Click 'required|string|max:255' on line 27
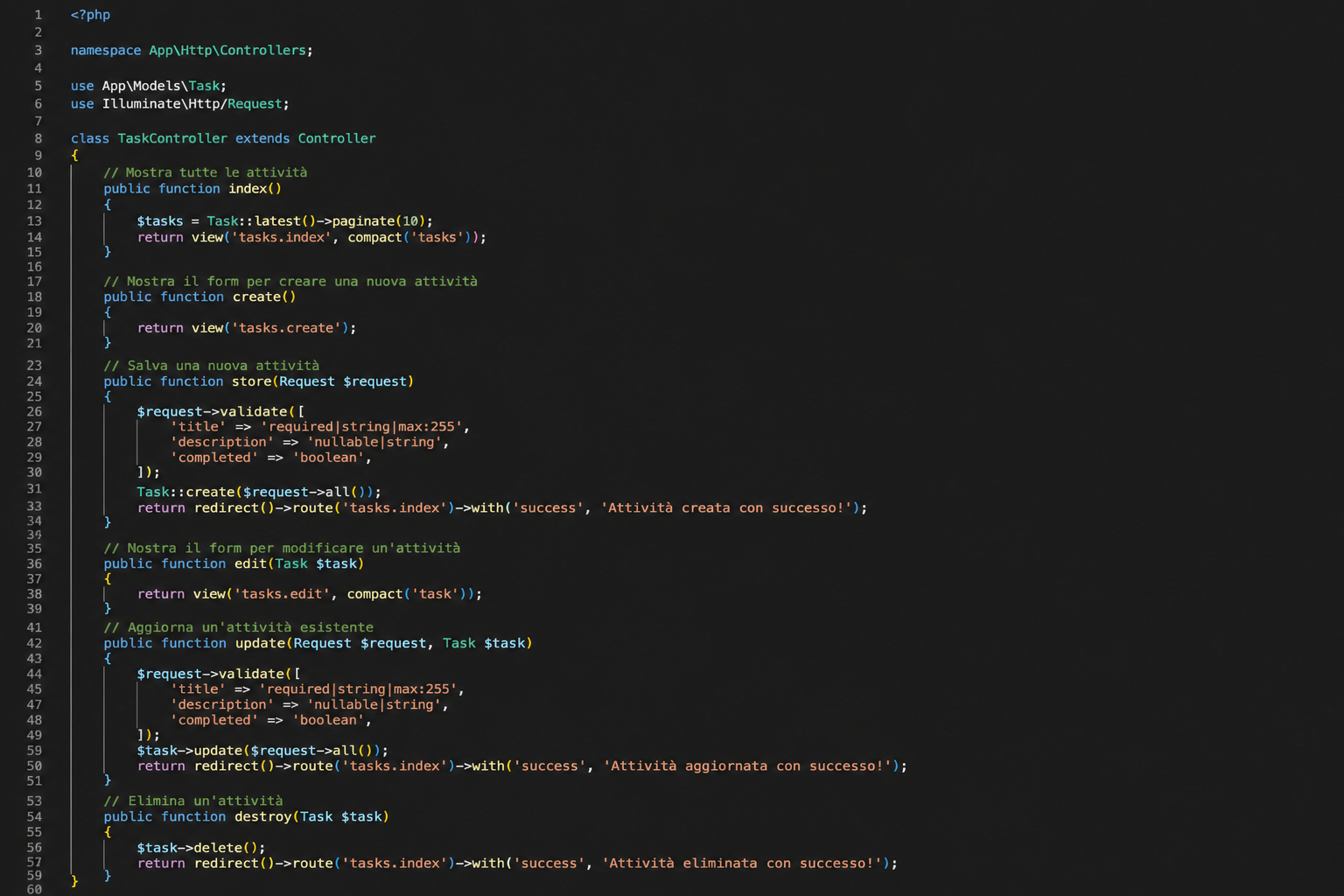 (x=361, y=427)
